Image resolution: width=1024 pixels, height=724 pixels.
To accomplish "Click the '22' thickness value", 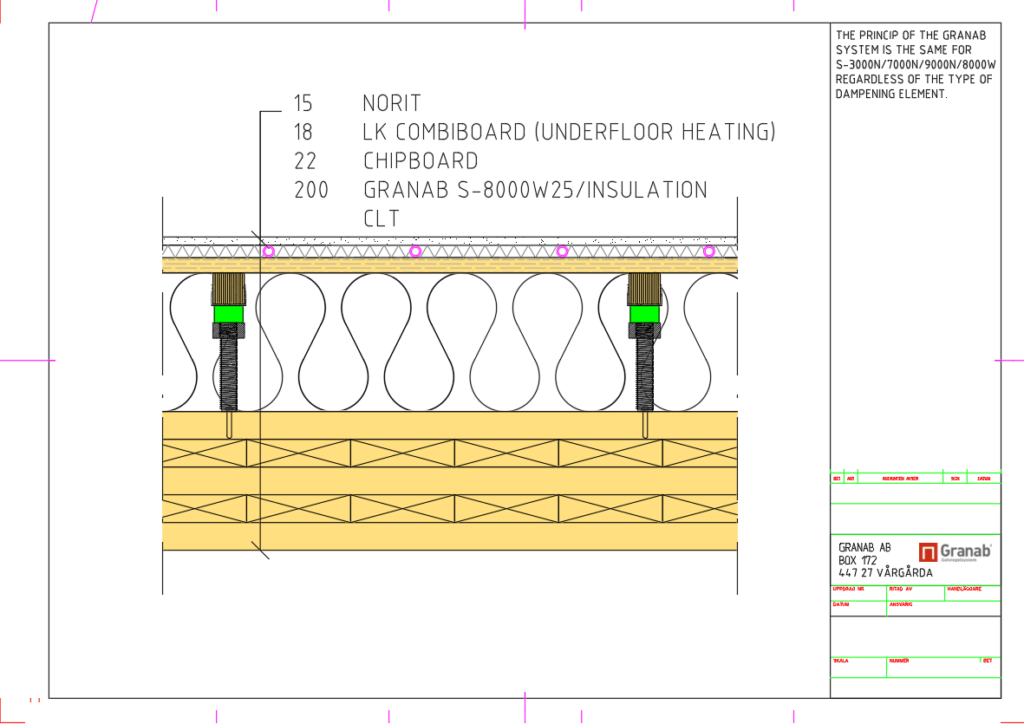I will click(305, 161).
